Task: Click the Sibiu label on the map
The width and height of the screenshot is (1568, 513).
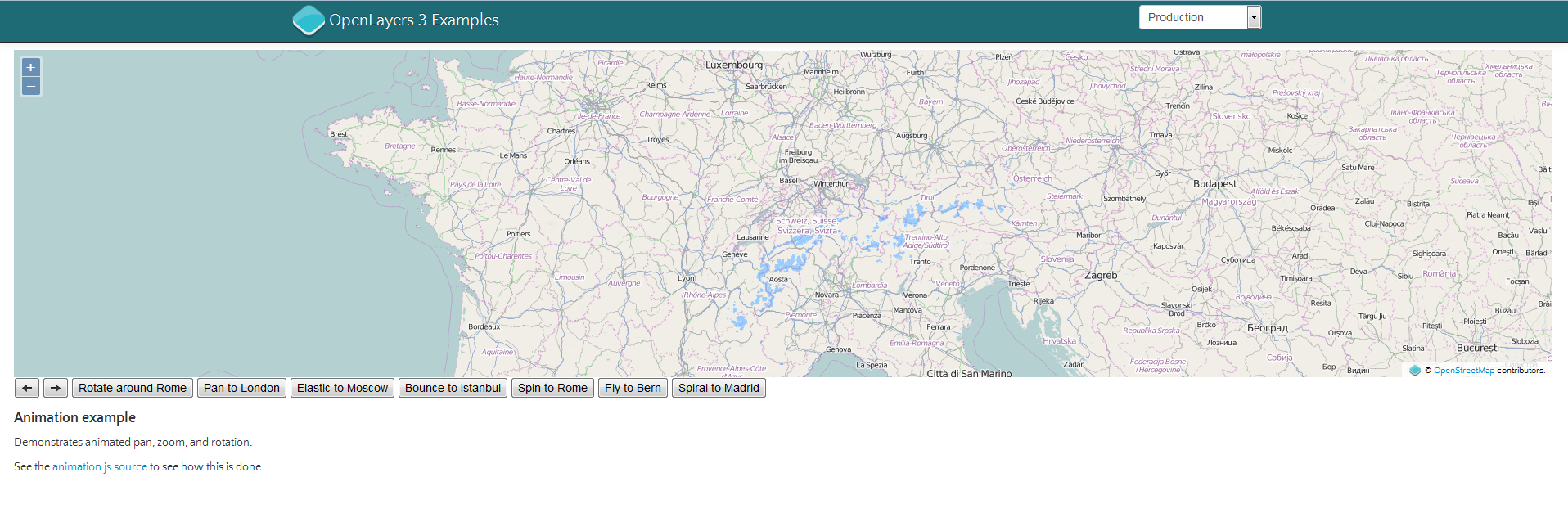Action: coord(1405,277)
